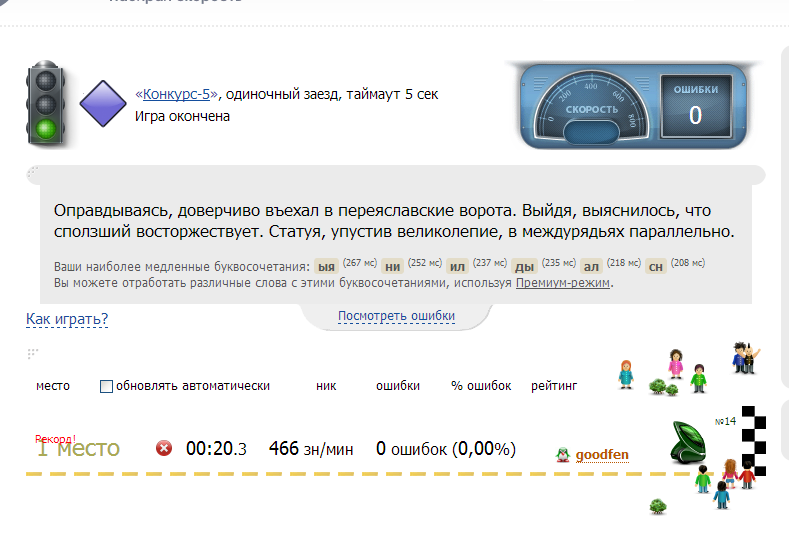789x534 pixels.
Task: Click the '00:20.3' time value
Action: tap(216, 448)
